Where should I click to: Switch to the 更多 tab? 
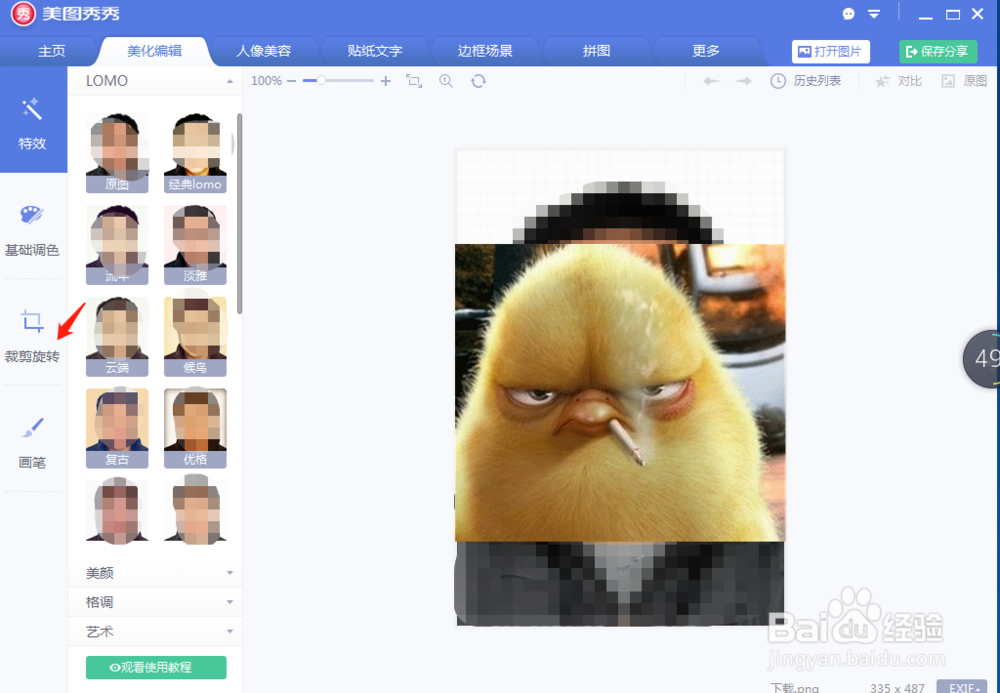point(706,51)
